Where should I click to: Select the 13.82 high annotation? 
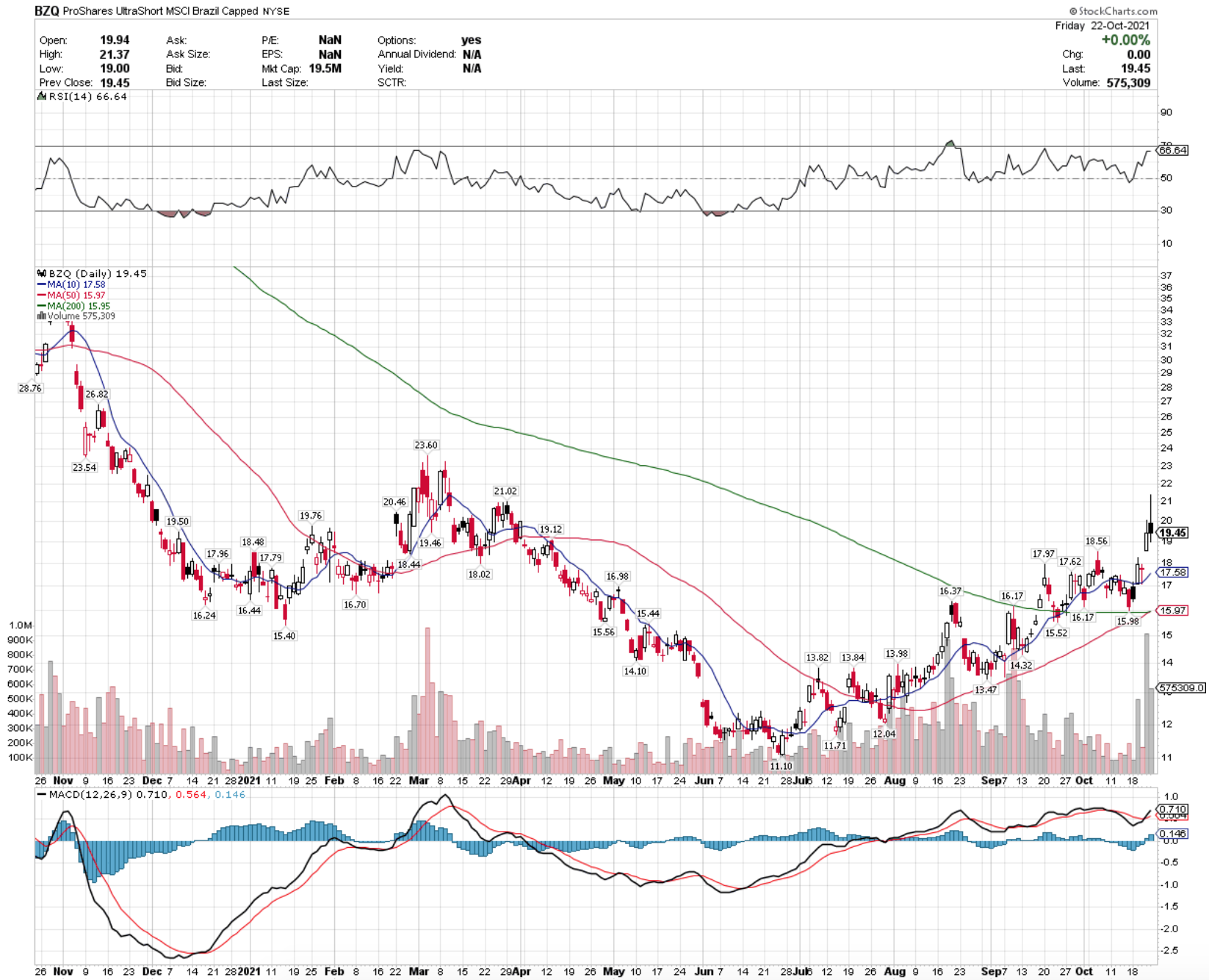tap(817, 658)
